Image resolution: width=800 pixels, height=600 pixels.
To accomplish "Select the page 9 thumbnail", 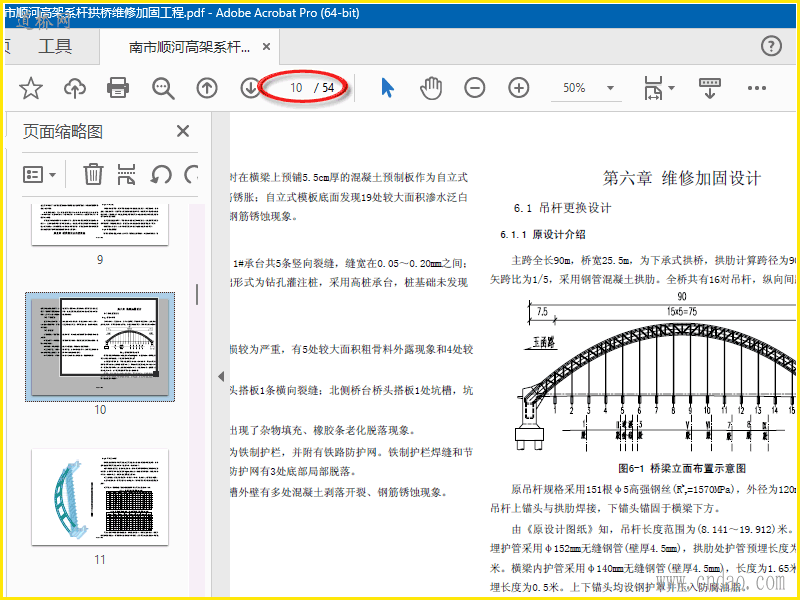I will (x=100, y=224).
